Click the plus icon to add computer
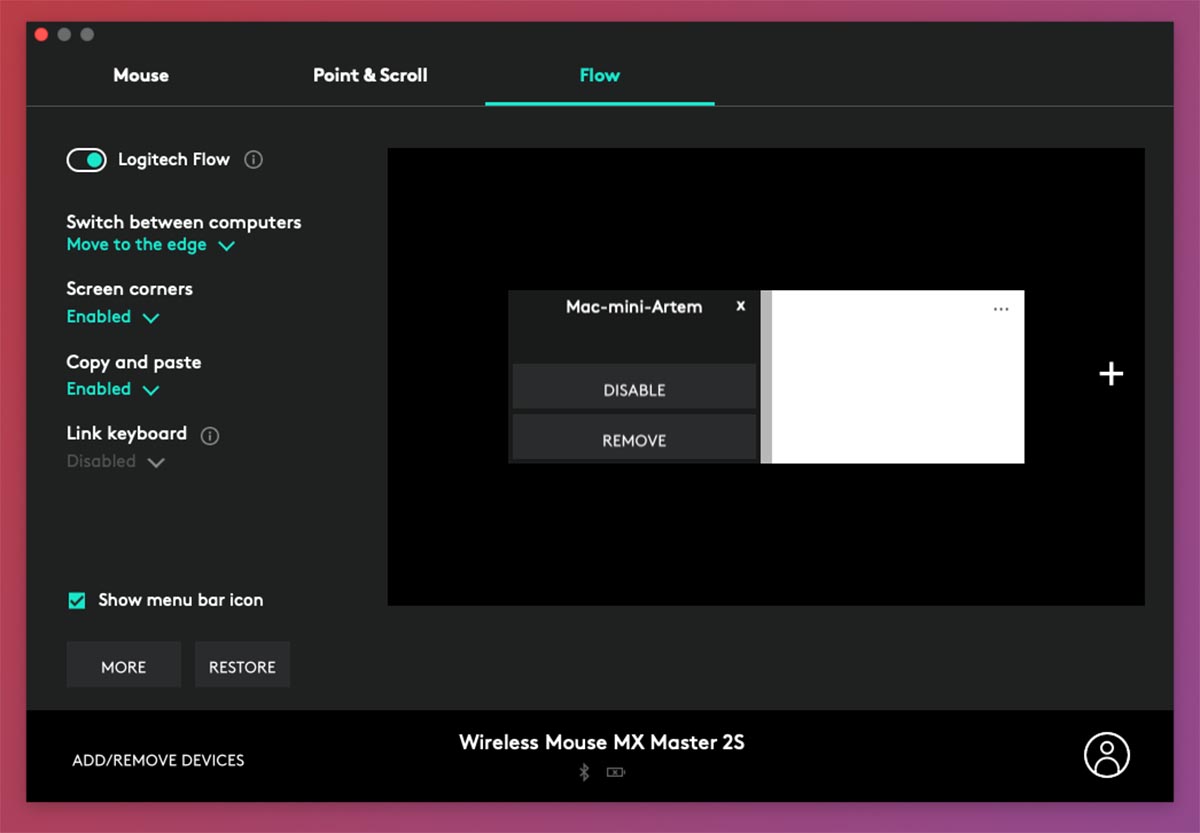 (x=1111, y=374)
